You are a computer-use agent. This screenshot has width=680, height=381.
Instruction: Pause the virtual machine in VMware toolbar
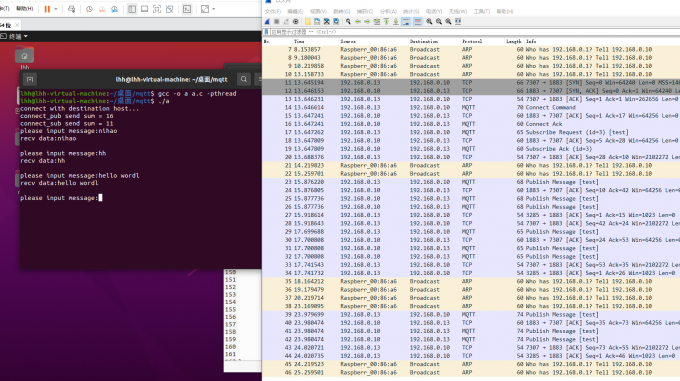click(47, 9)
